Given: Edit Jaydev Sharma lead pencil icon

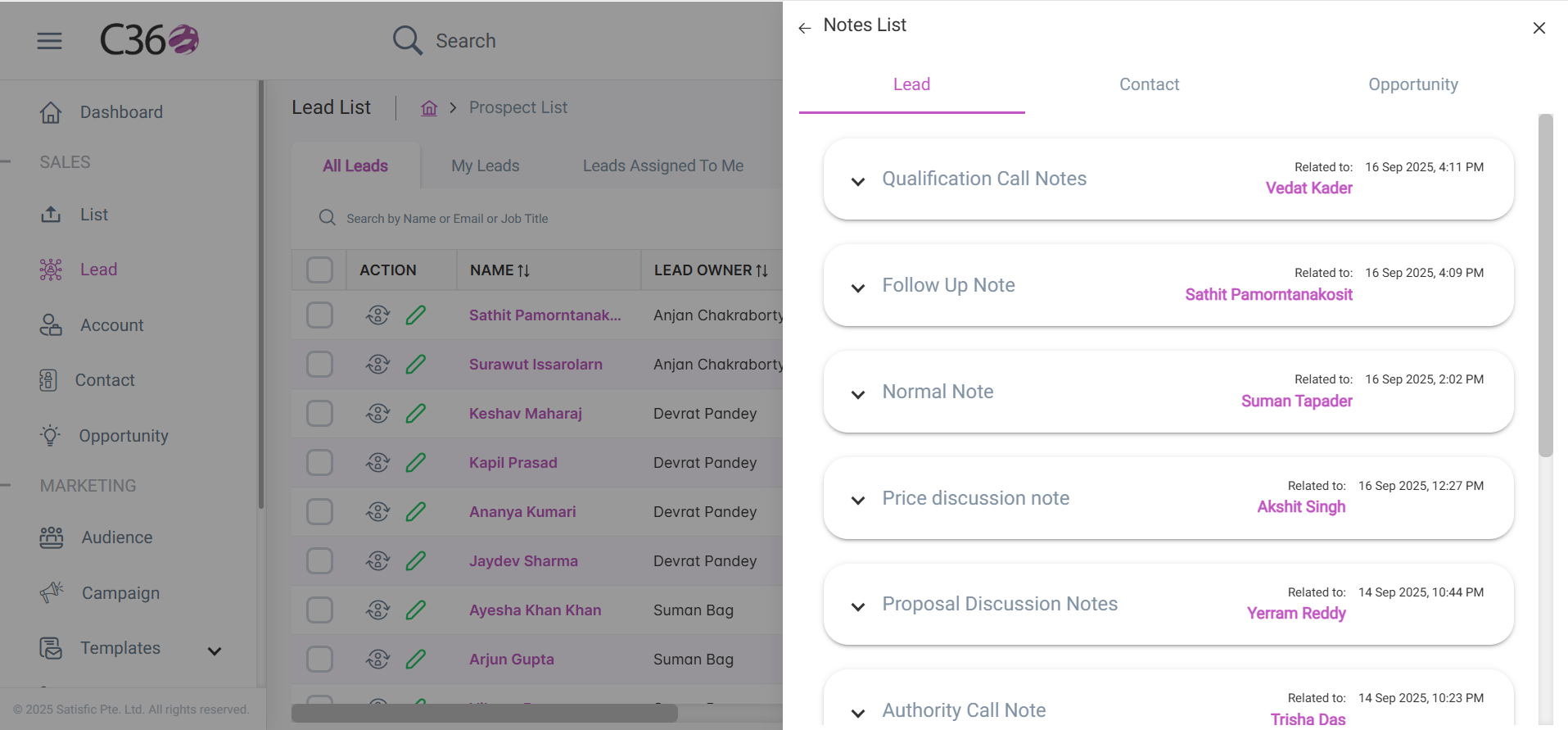Looking at the screenshot, I should tap(416, 560).
